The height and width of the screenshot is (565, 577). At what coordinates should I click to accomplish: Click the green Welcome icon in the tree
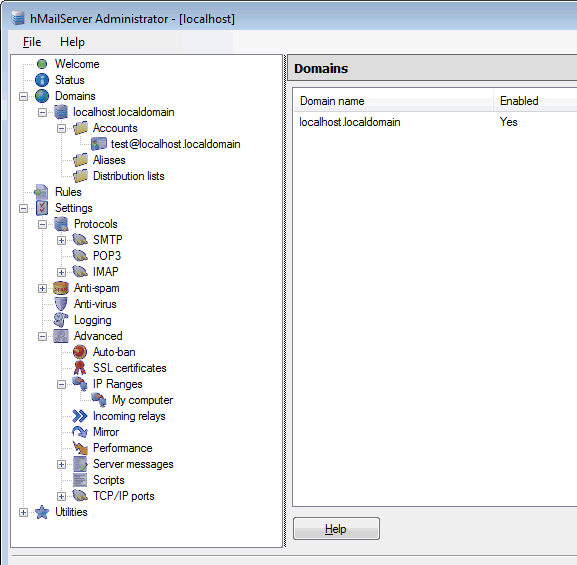coord(42,64)
